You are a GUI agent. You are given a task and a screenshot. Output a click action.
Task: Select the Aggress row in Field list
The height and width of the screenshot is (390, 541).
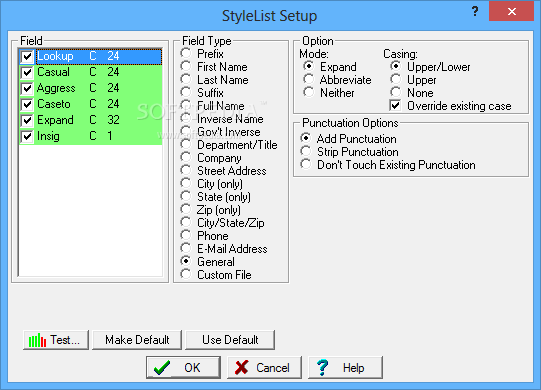(x=99, y=88)
